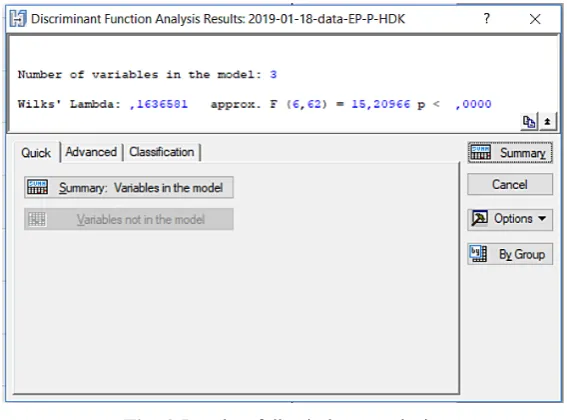Switch to the Quick tab
567x420 pixels.
click(x=36, y=153)
